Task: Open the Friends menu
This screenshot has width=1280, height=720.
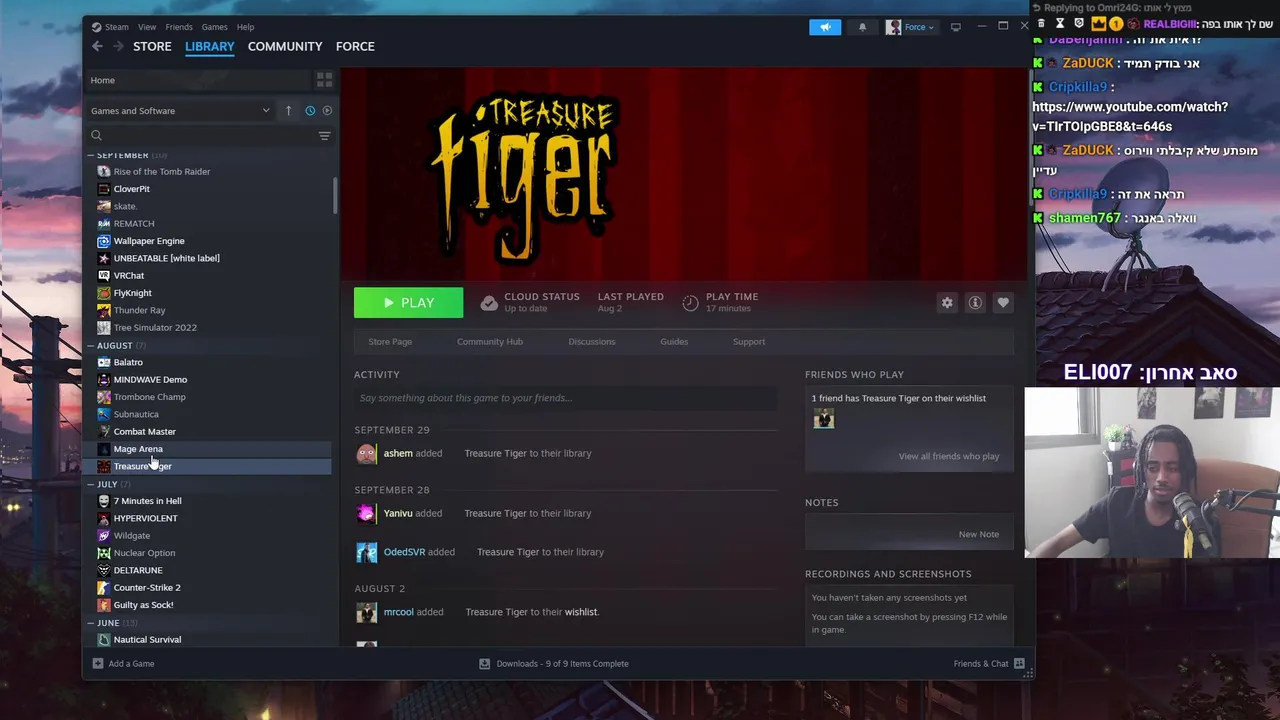Action: click(179, 27)
